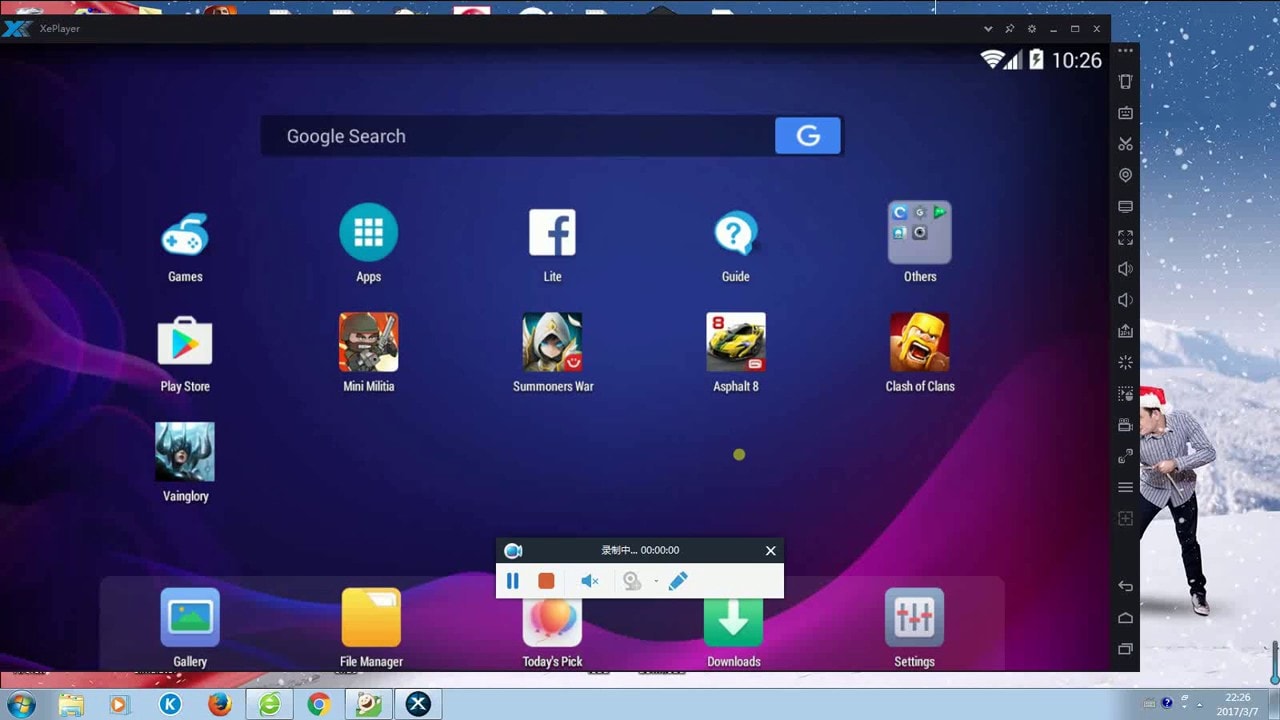The image size is (1280, 720).
Task: Open the Guide app
Action: (735, 233)
